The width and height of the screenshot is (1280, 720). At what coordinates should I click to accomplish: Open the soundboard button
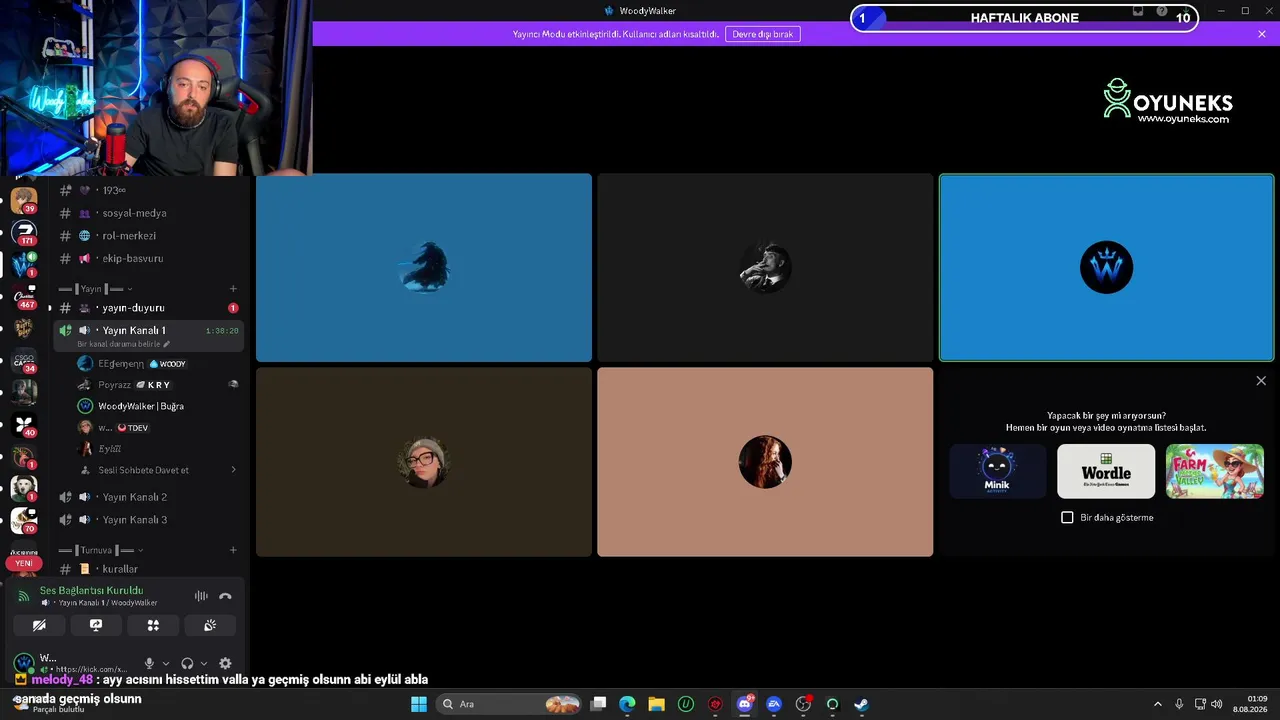tap(210, 625)
